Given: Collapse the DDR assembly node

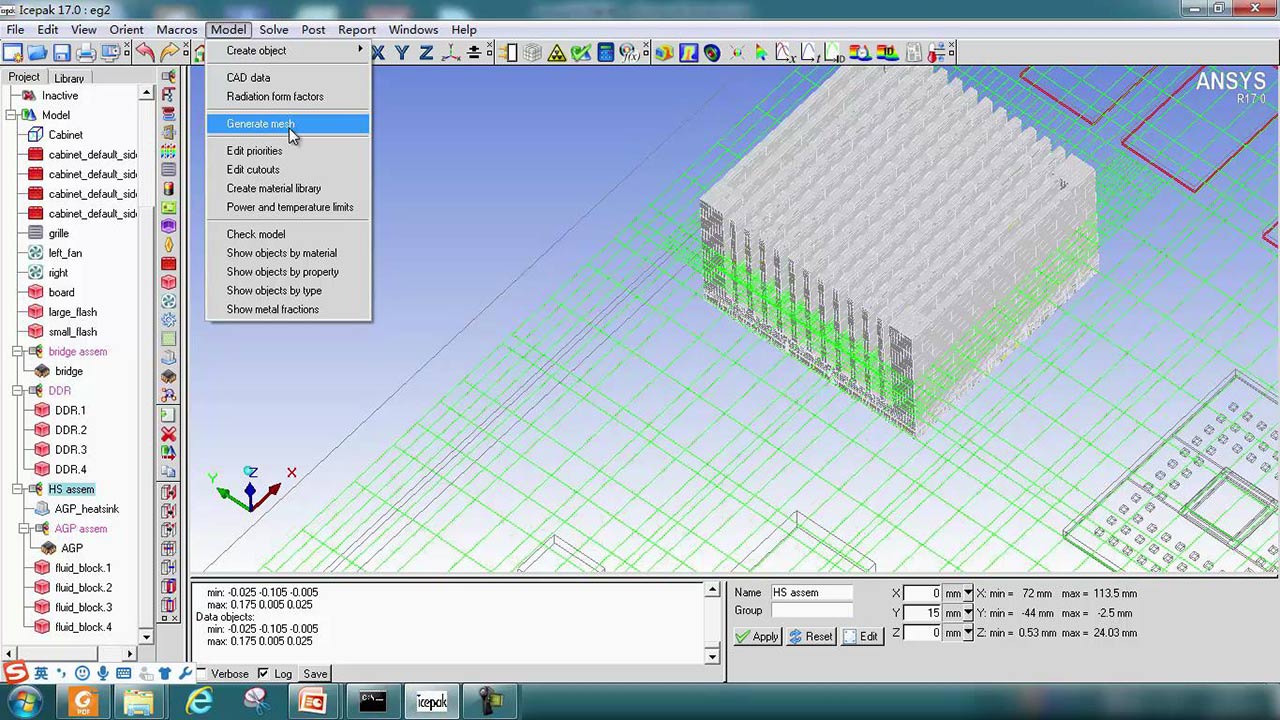Looking at the screenshot, I should [18, 391].
